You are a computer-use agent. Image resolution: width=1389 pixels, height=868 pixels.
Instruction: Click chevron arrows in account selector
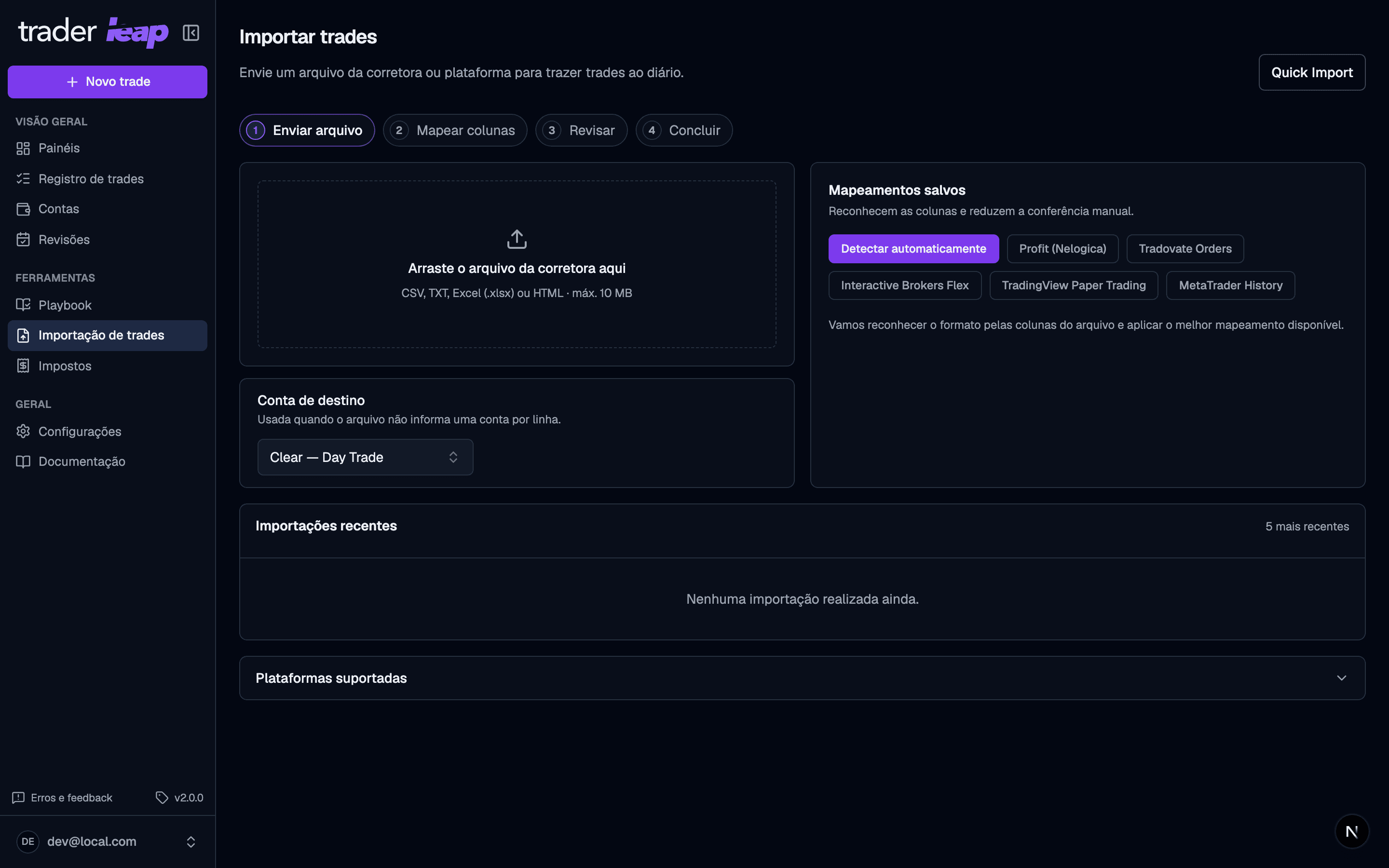coord(191,841)
